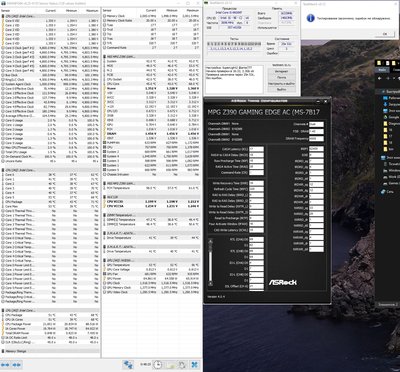Click the bottom Exit button in TestMem5

click(281, 89)
